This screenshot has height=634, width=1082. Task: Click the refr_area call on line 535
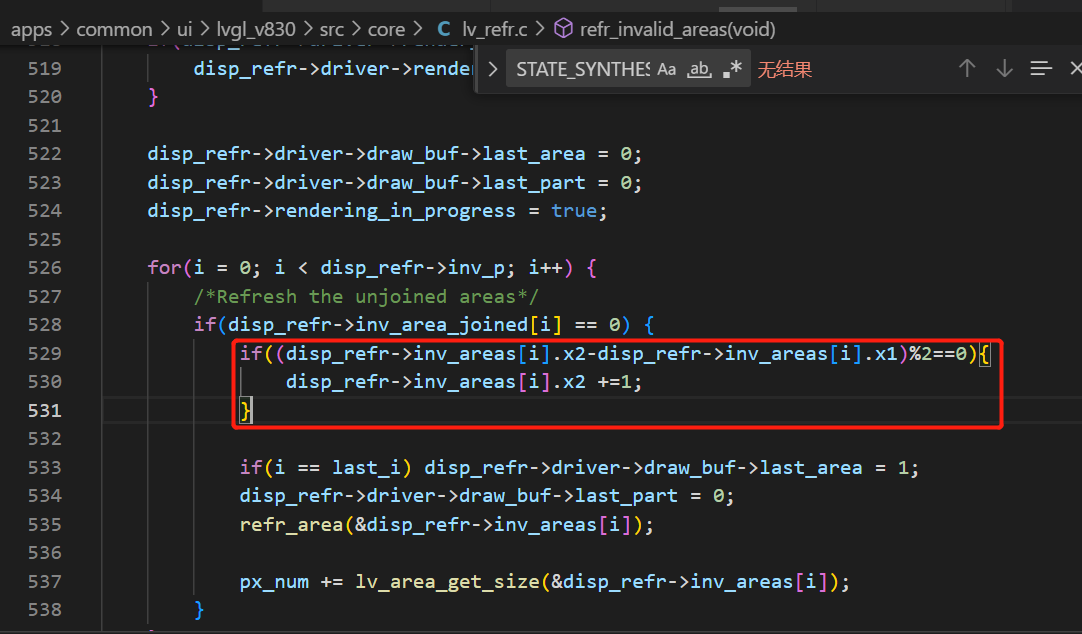click(x=446, y=525)
